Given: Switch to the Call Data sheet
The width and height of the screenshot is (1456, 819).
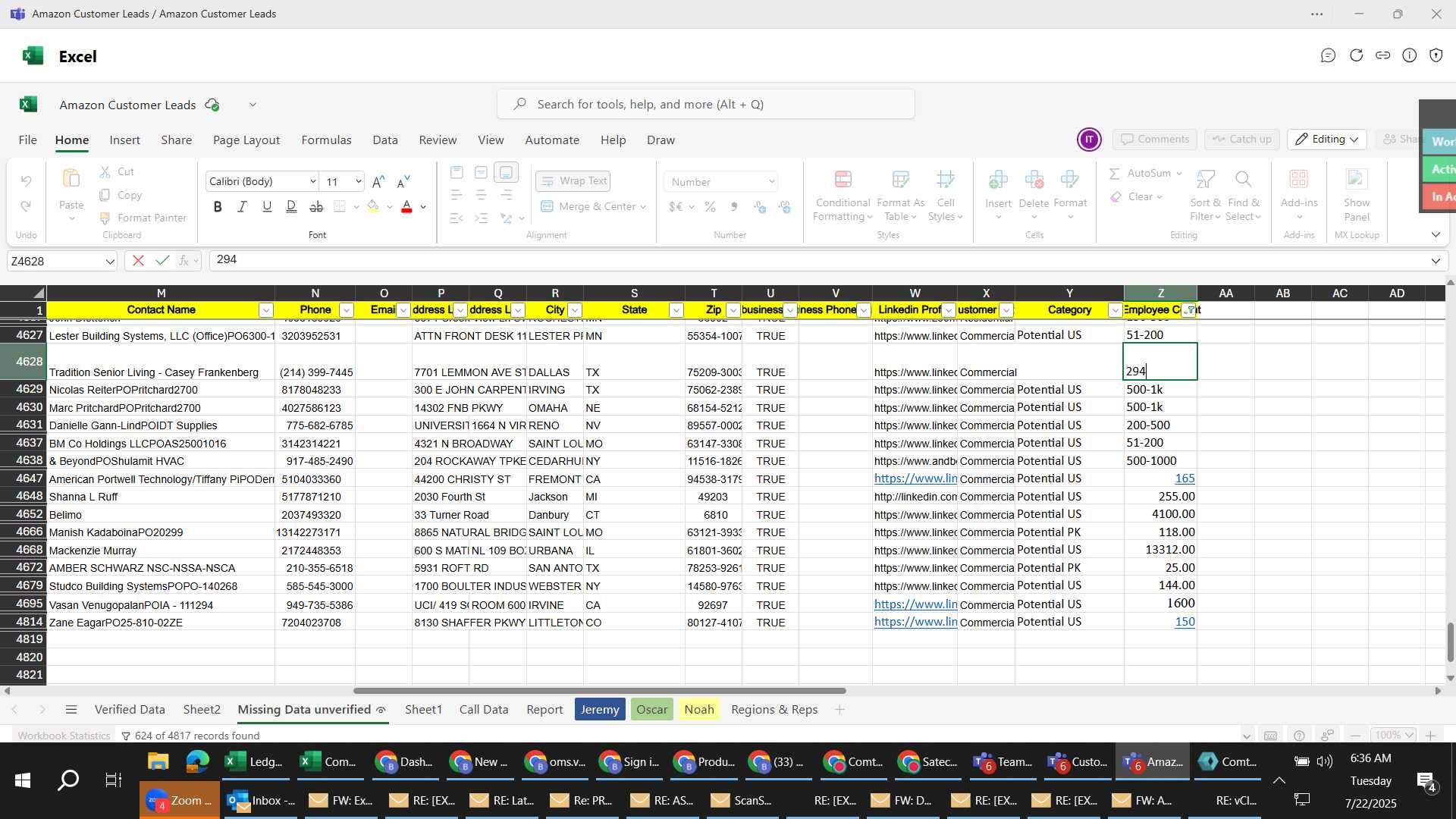Looking at the screenshot, I should (x=484, y=710).
